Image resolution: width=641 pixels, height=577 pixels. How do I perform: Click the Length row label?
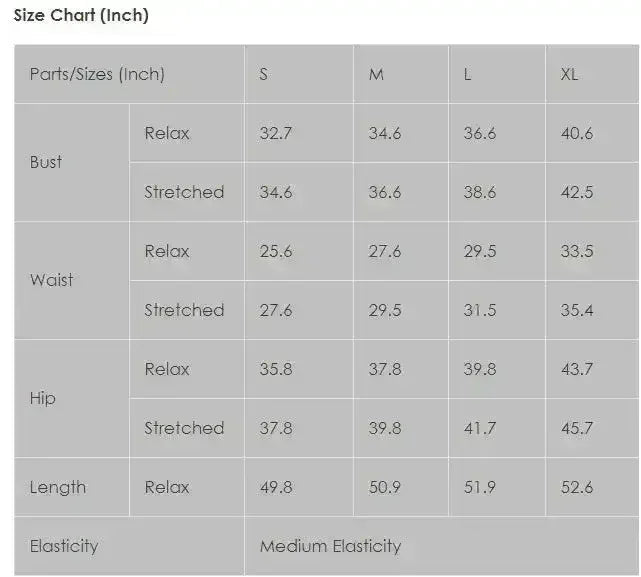coord(58,487)
